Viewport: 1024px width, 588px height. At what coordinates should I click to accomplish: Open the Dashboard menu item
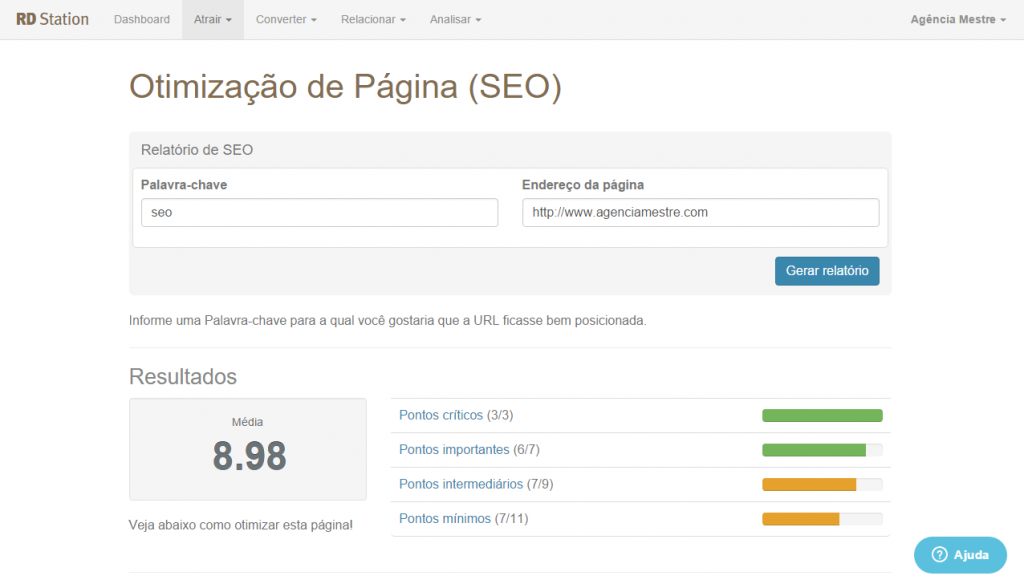point(142,19)
